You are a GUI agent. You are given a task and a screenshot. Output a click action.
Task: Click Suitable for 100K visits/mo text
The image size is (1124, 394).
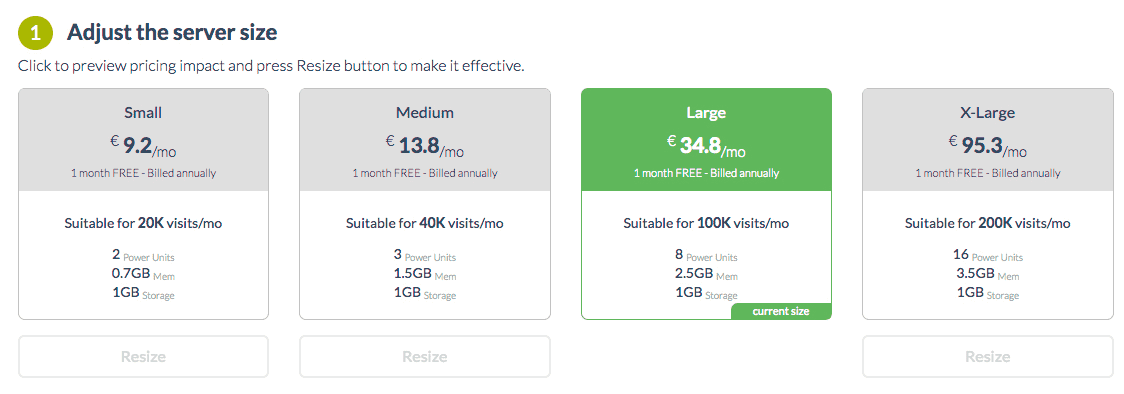click(706, 224)
